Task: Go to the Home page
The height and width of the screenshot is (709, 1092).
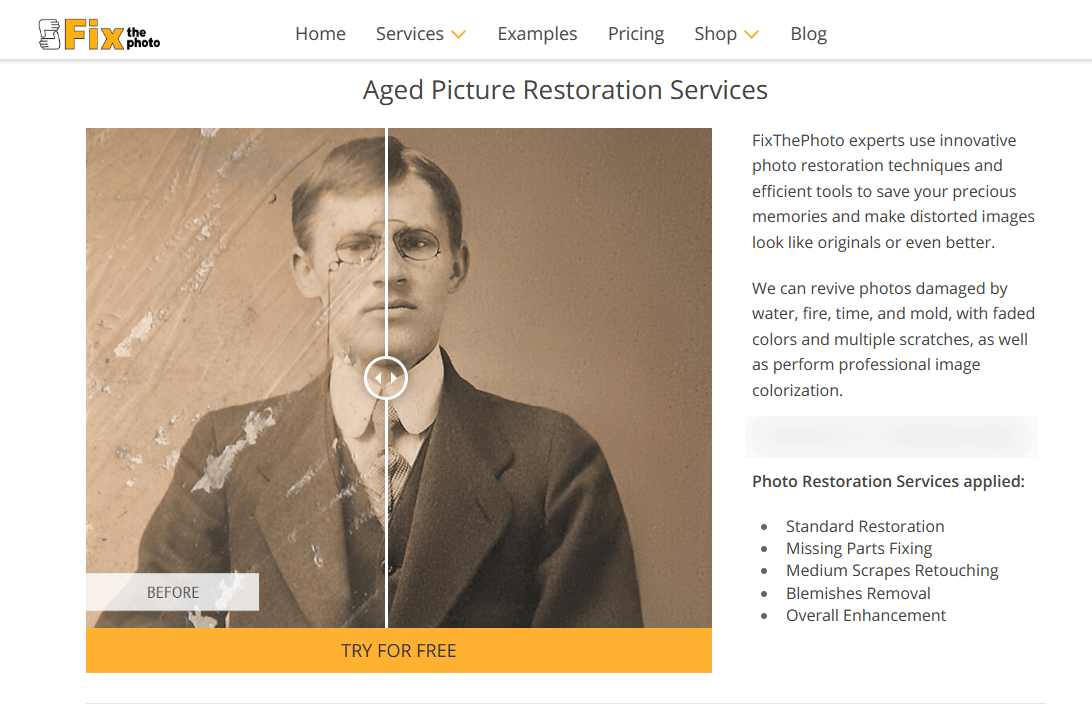Action: click(x=320, y=34)
